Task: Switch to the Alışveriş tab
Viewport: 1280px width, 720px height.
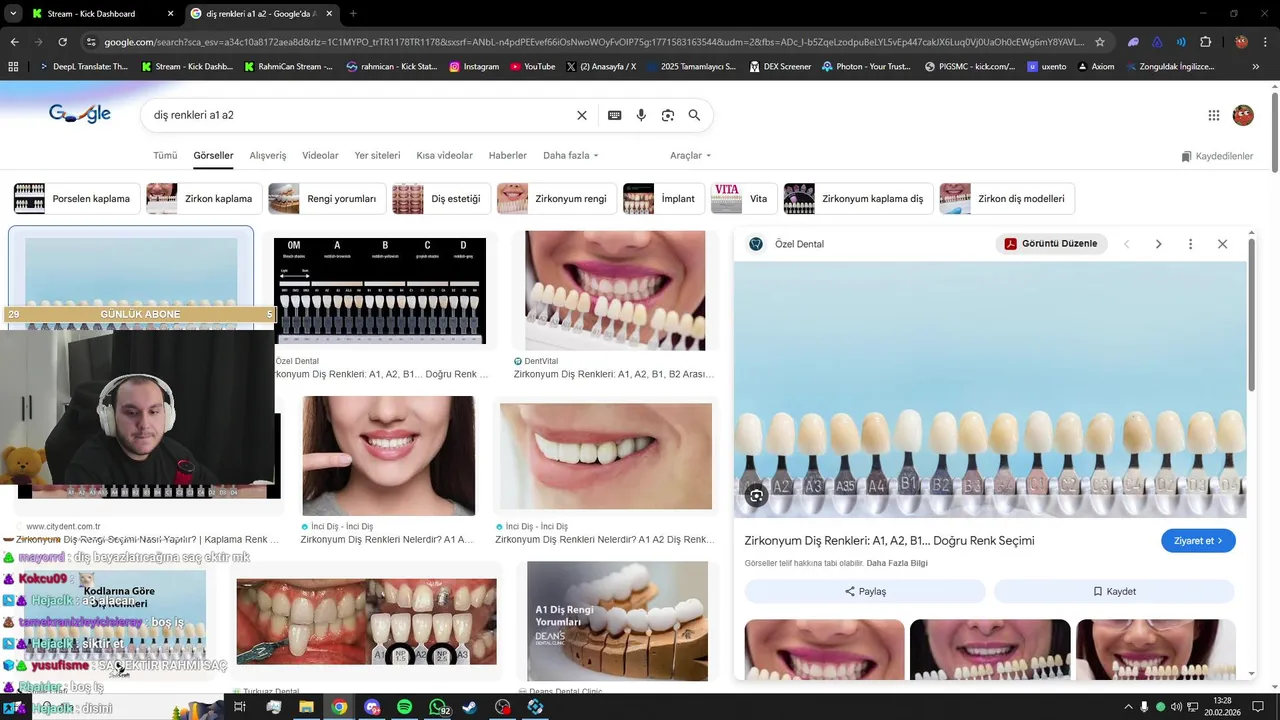Action: coord(268,156)
